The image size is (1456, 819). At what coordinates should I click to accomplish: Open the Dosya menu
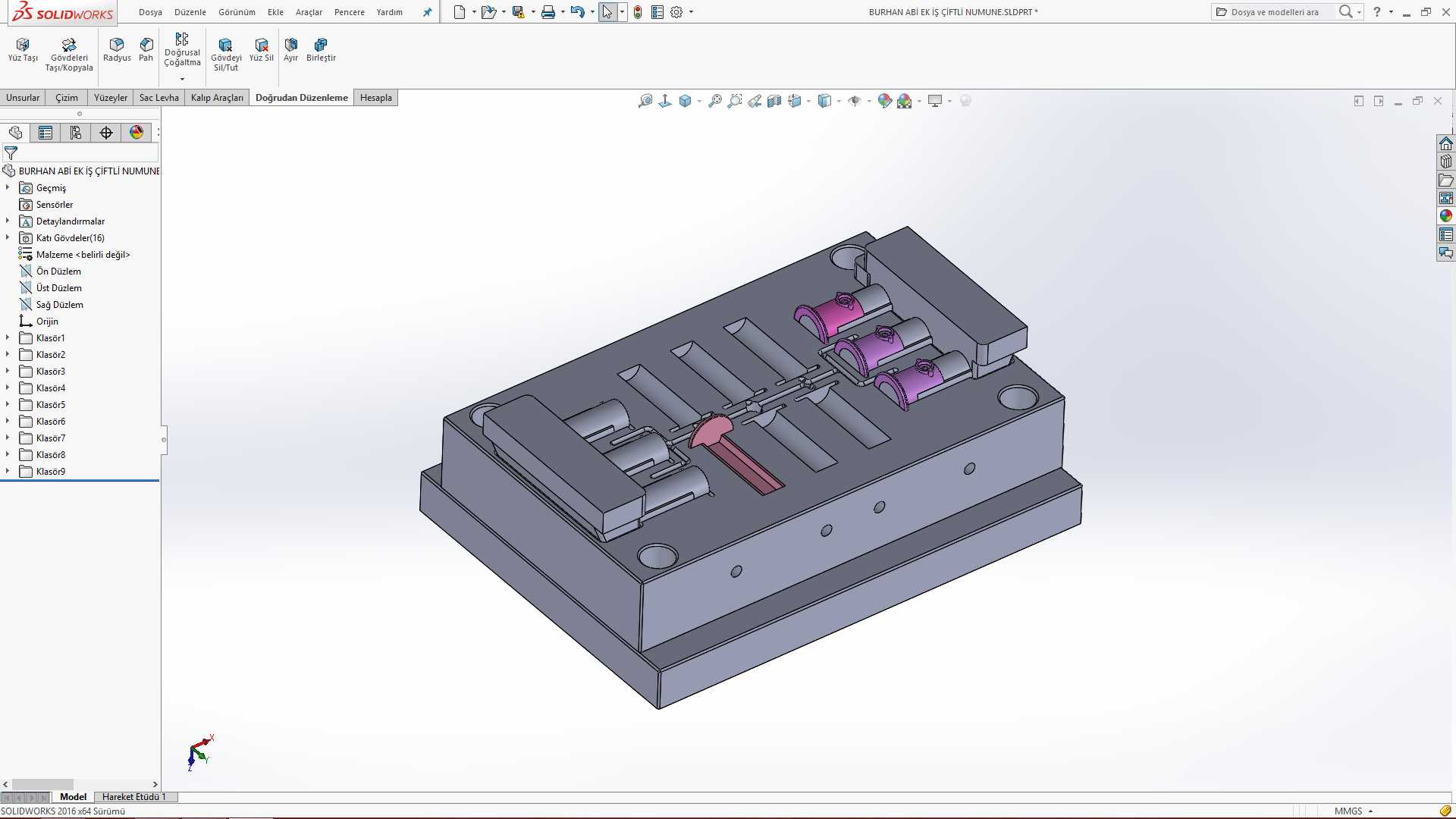pyautogui.click(x=150, y=12)
